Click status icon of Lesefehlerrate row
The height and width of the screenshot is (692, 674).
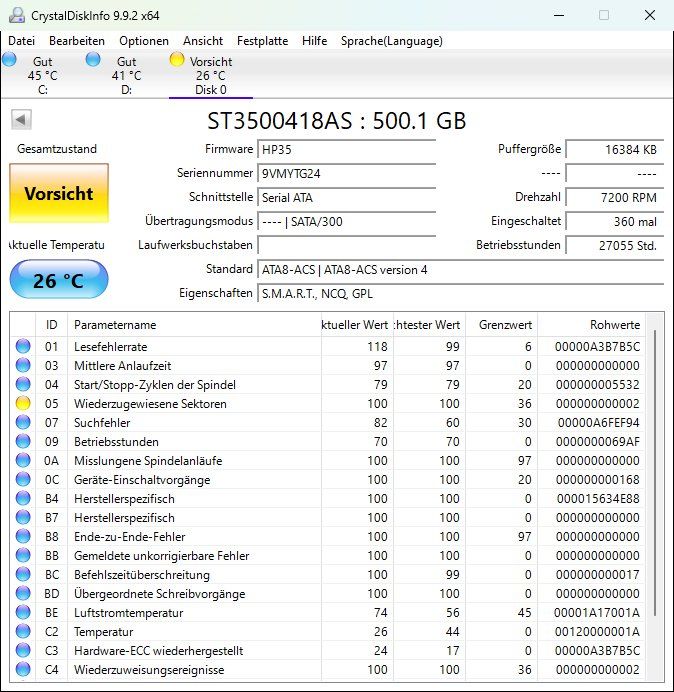pos(23,346)
